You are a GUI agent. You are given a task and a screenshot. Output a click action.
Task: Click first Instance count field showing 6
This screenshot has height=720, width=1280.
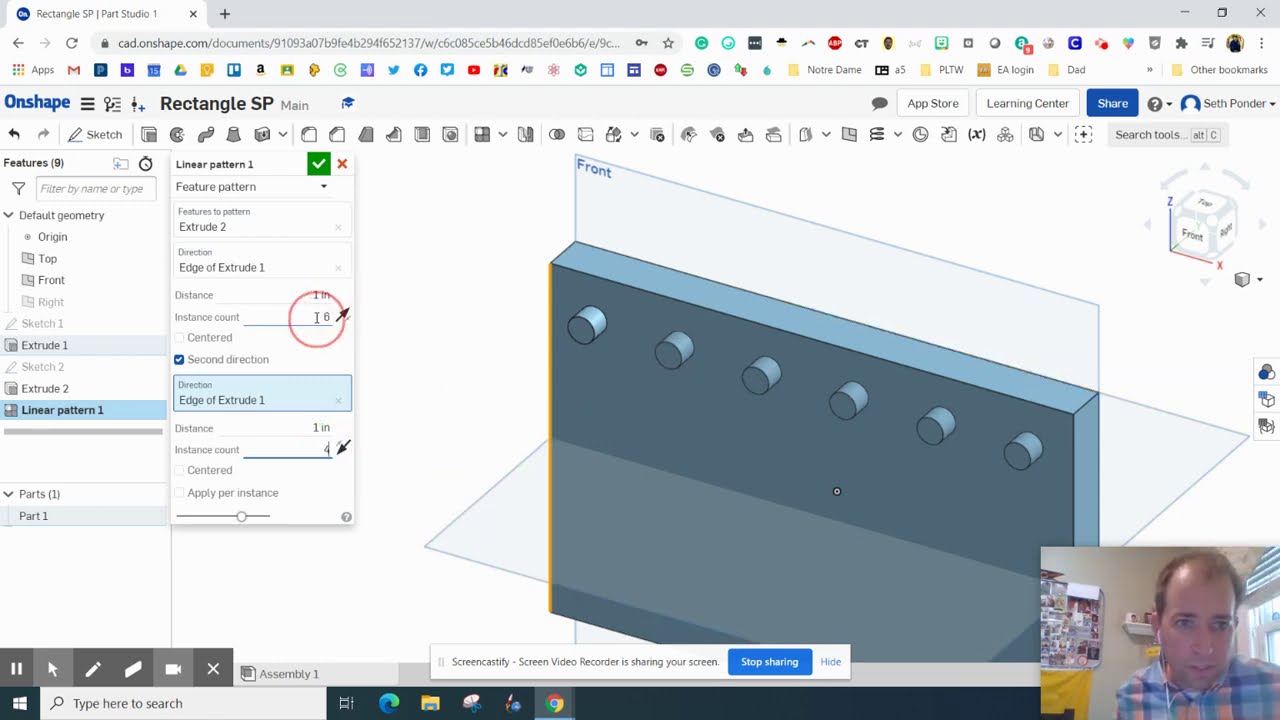[x=286, y=317]
